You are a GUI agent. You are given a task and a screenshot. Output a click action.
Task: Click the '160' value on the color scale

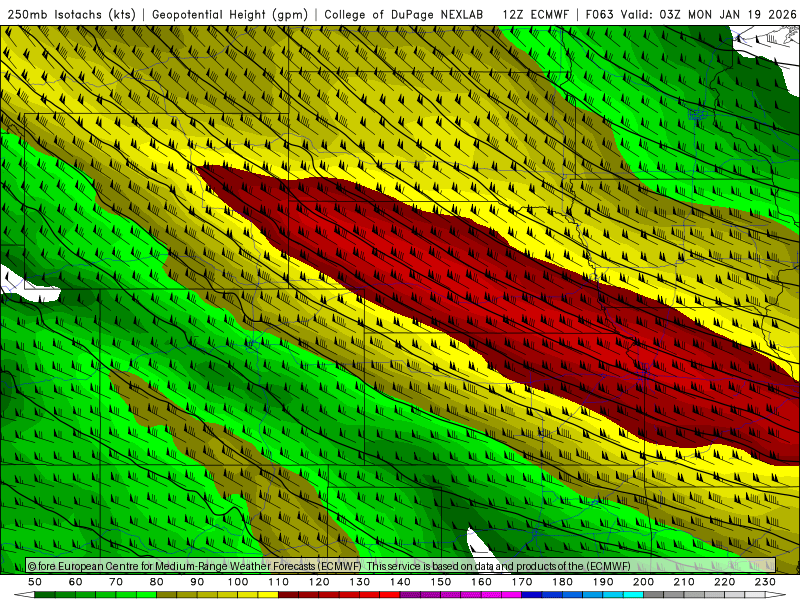pos(481,582)
